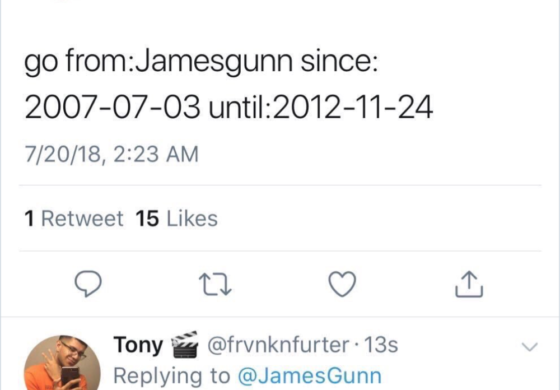This screenshot has height=390, width=560.
Task: Expand the chevron menu on Tony's reply
Action: 529,346
